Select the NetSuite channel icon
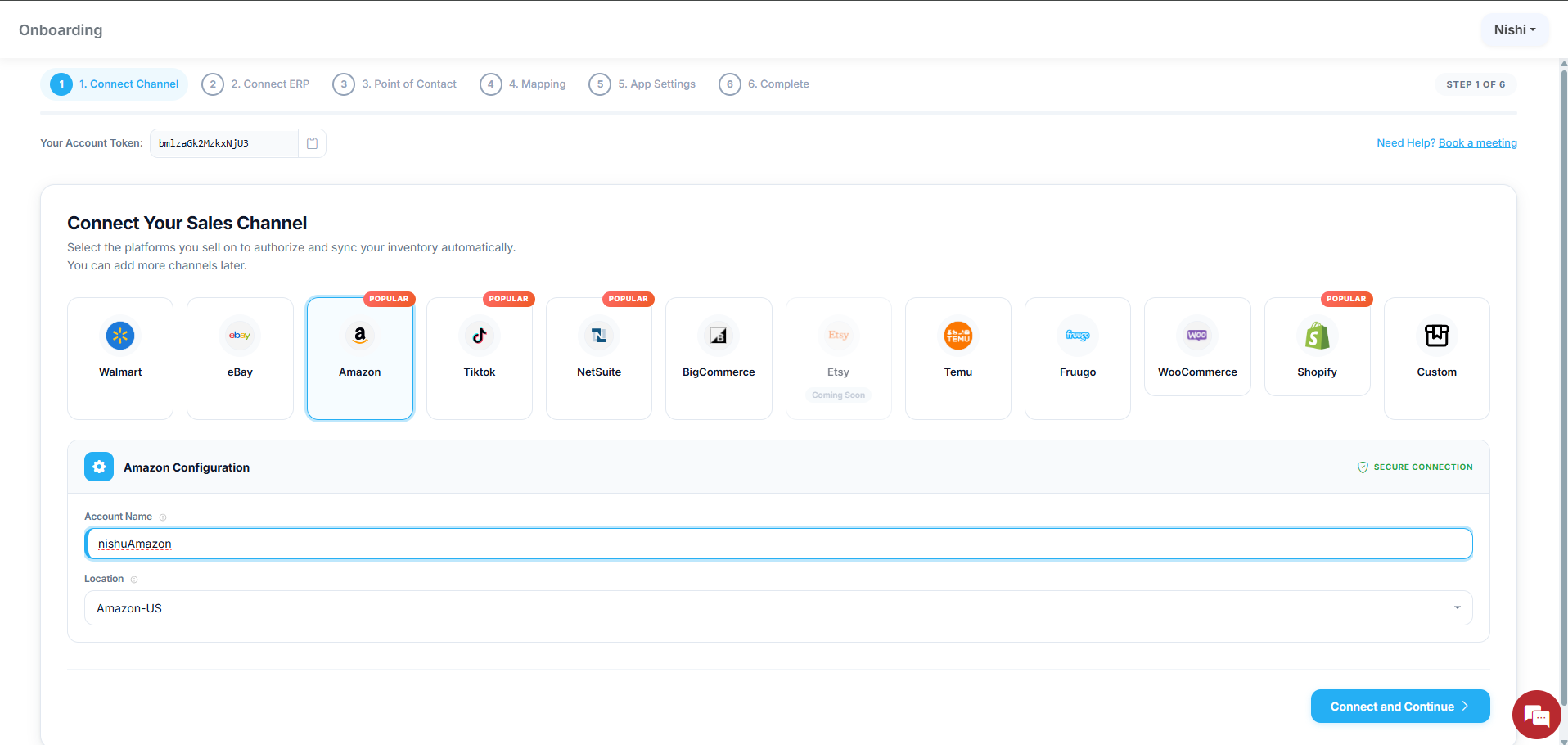The width and height of the screenshot is (1568, 745). [x=598, y=358]
